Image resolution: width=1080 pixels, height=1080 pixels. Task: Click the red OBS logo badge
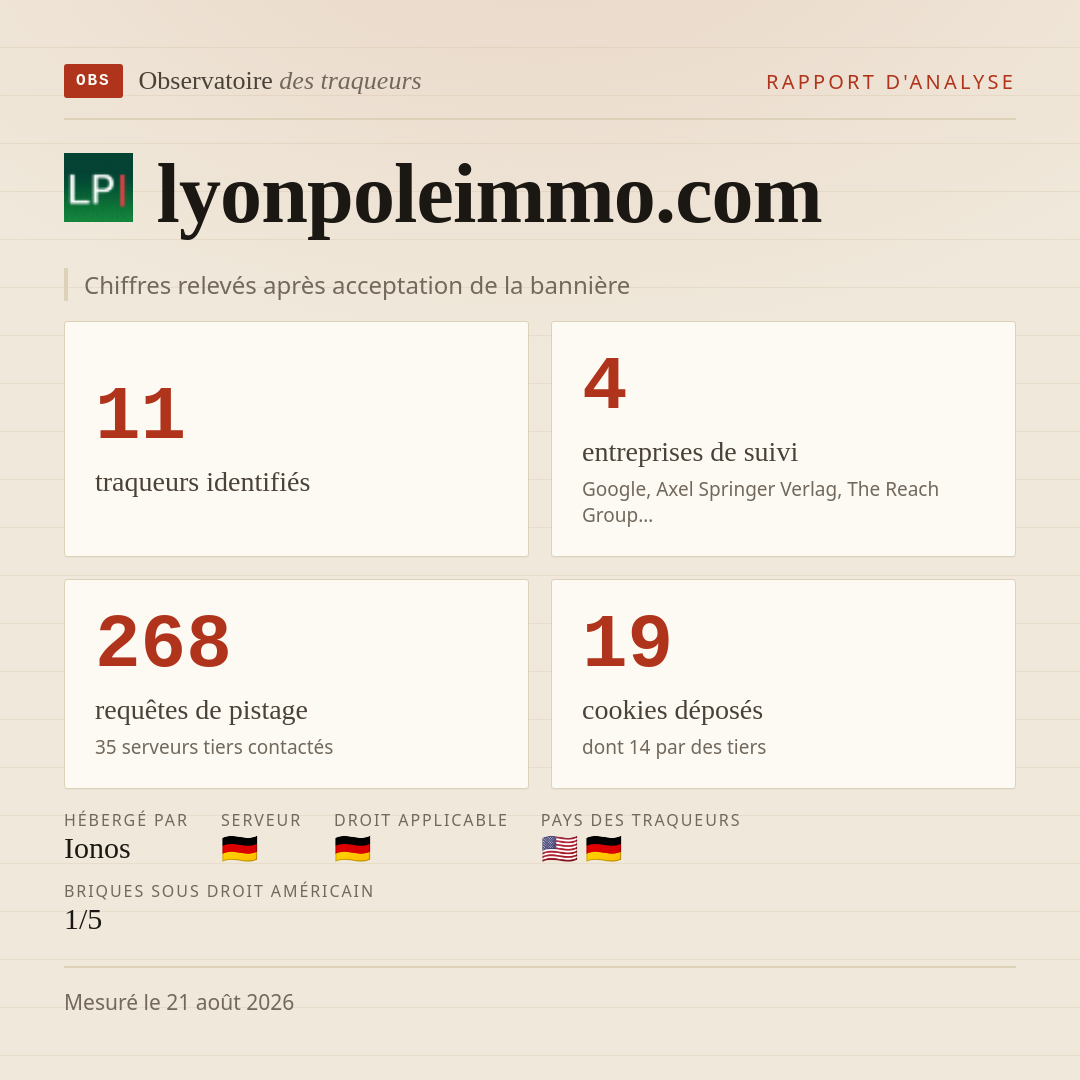(x=93, y=81)
